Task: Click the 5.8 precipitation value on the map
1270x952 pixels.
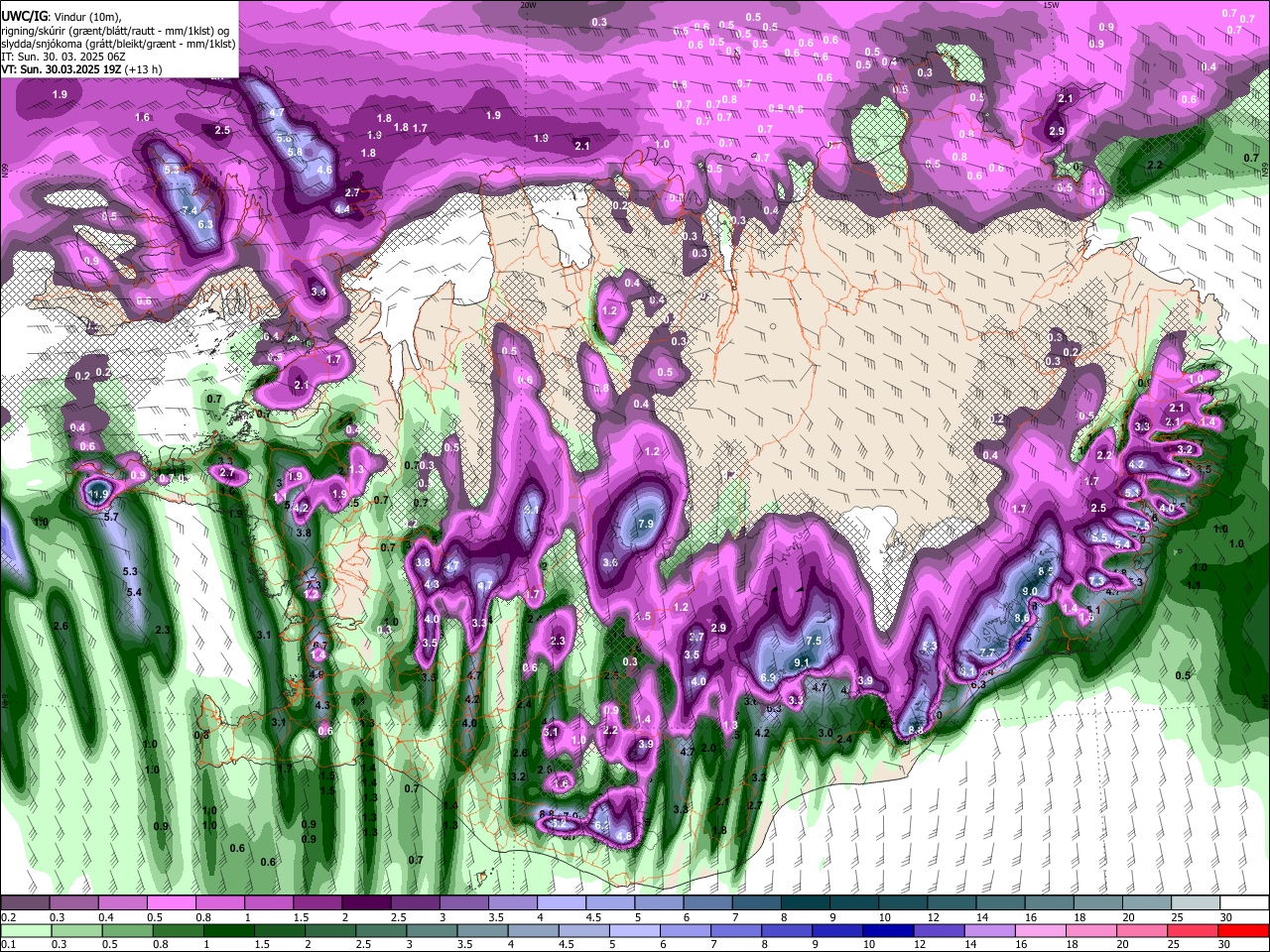Action: click(295, 152)
